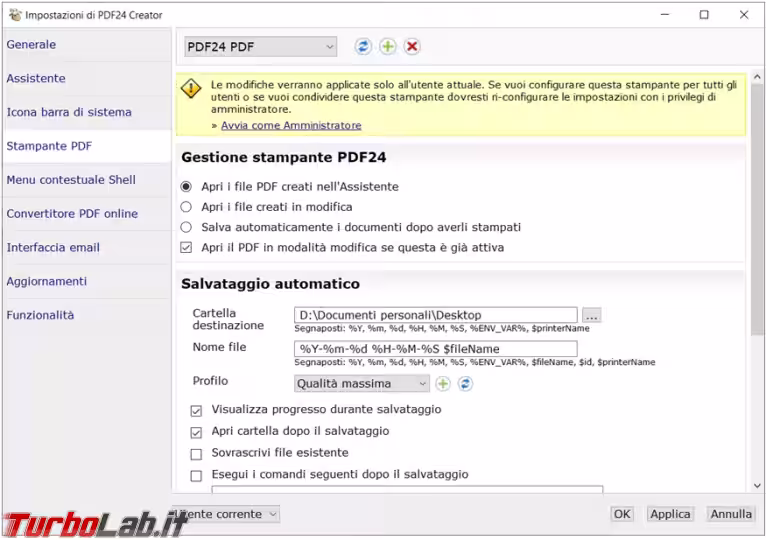Click 'Avvia come Amministratore' link

coord(291,126)
